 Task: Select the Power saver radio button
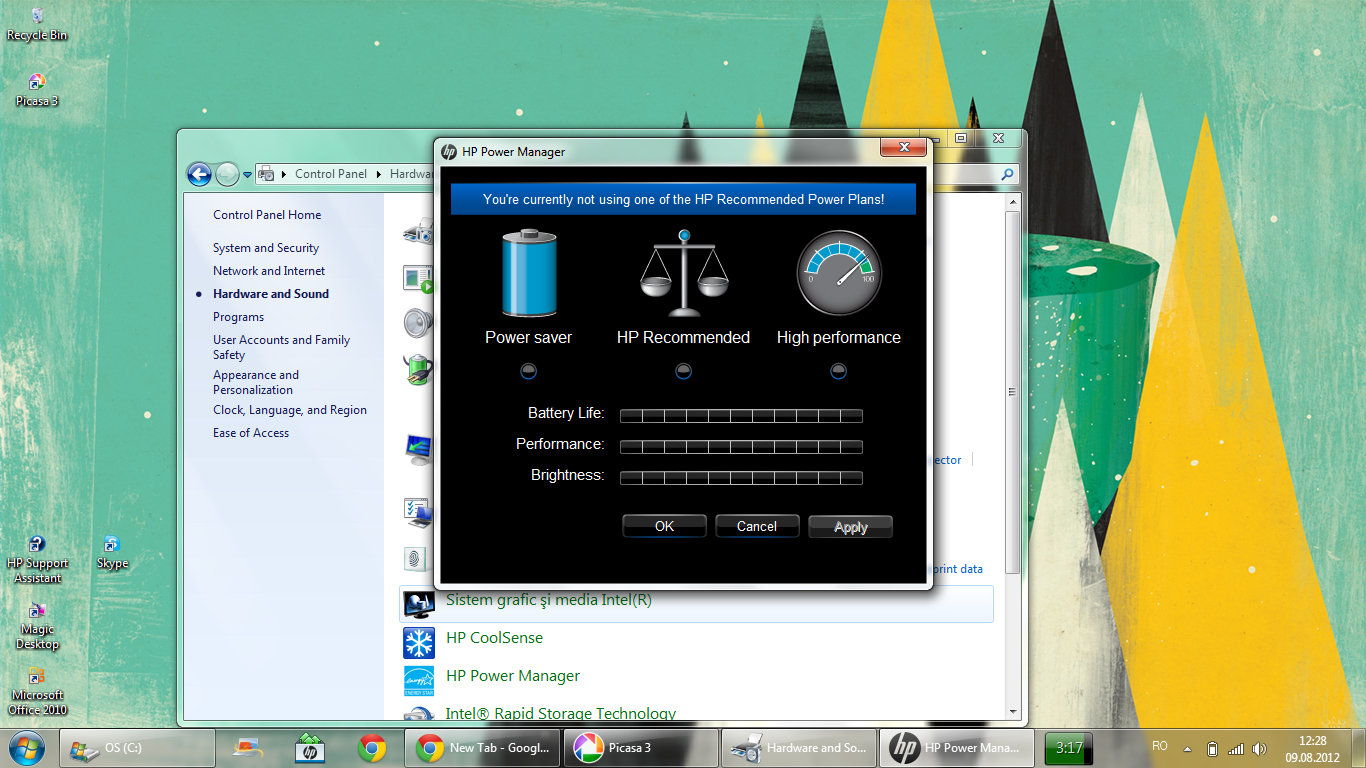point(529,371)
